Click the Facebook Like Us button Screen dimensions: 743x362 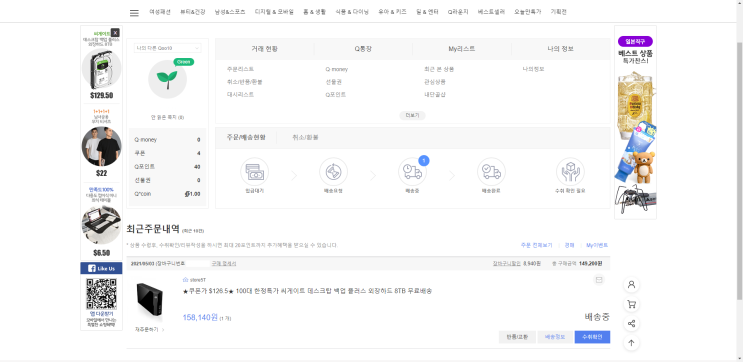coord(101,268)
